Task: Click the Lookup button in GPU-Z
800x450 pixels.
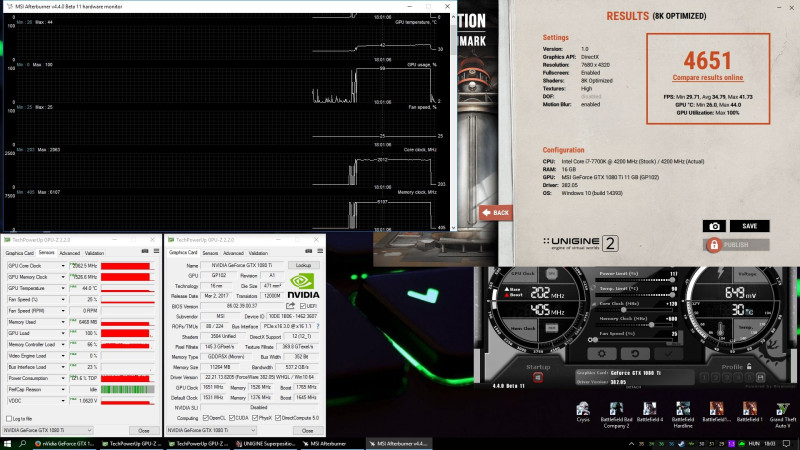Action: point(303,265)
